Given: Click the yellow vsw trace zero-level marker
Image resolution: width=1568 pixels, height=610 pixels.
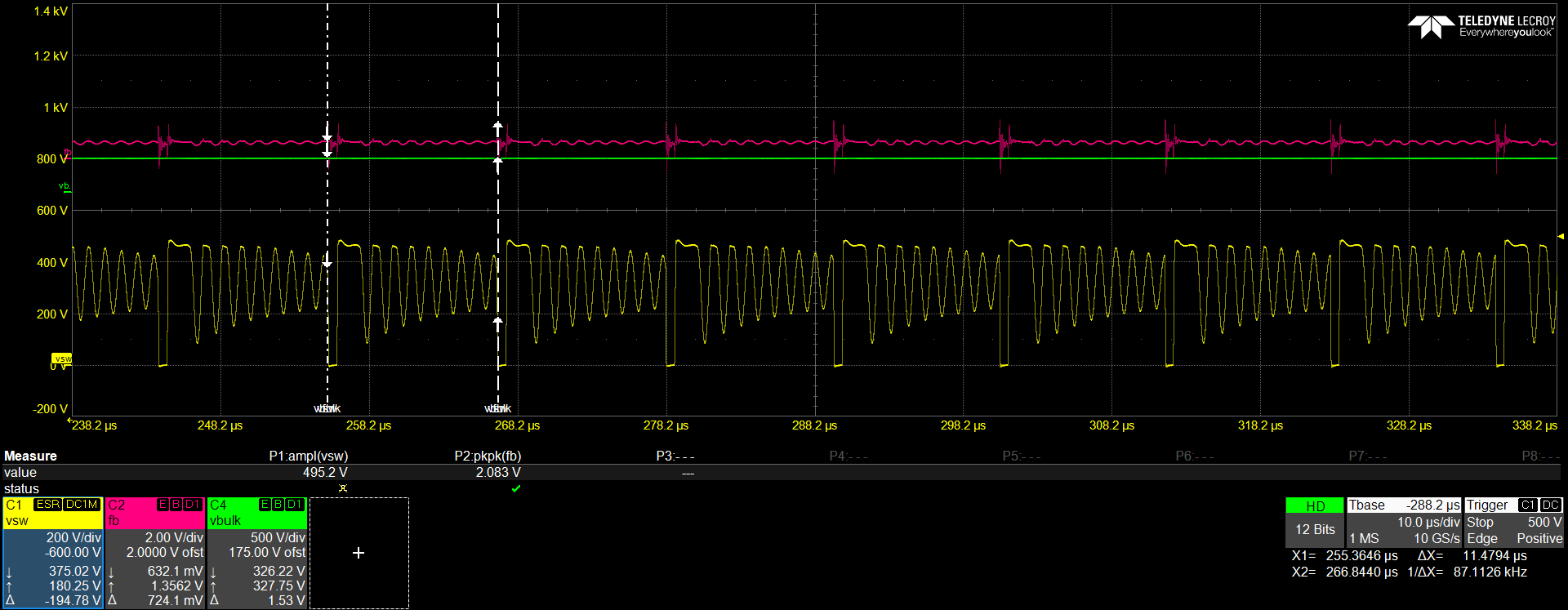Looking at the screenshot, I should [x=62, y=358].
